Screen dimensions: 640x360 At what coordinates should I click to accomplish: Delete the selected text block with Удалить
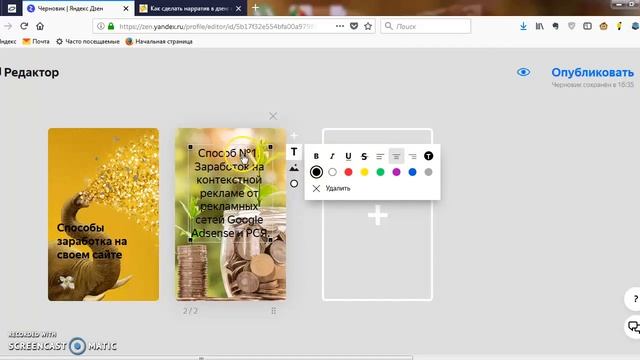(x=331, y=188)
